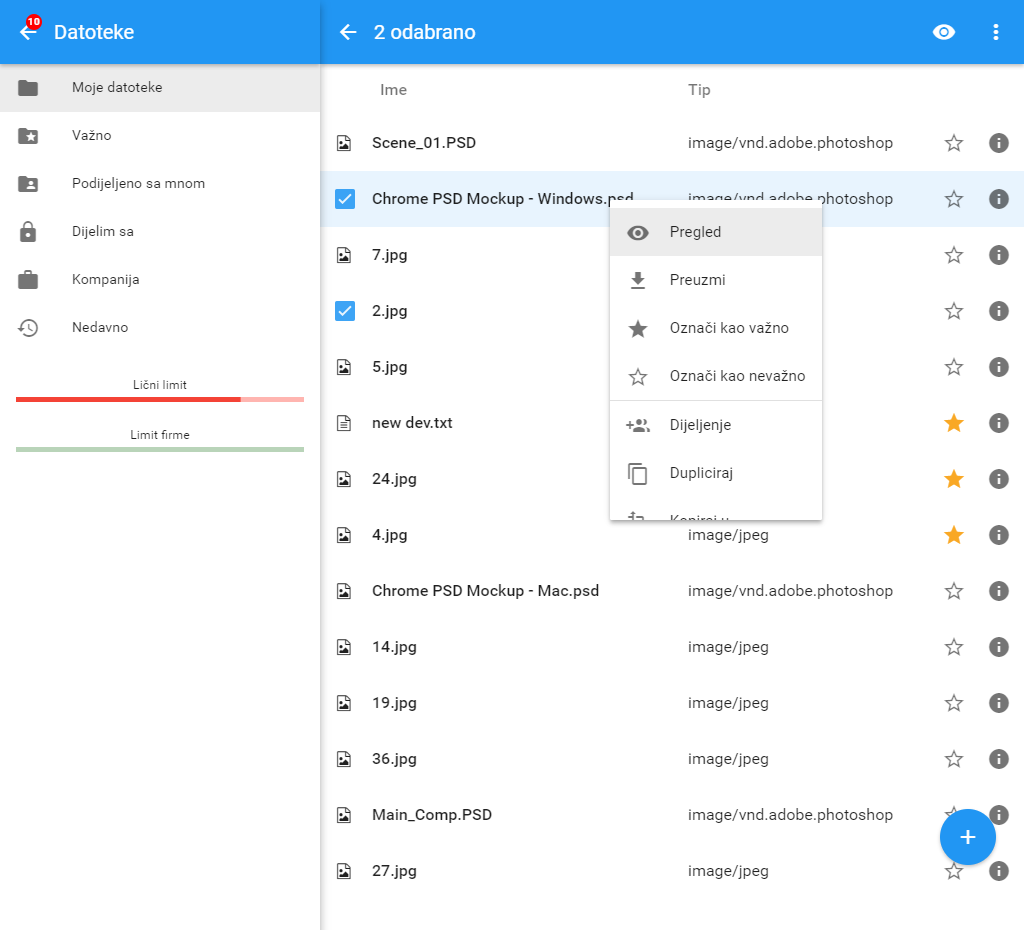Unstar the 24.jpg file
The height and width of the screenshot is (930, 1024).
click(953, 479)
